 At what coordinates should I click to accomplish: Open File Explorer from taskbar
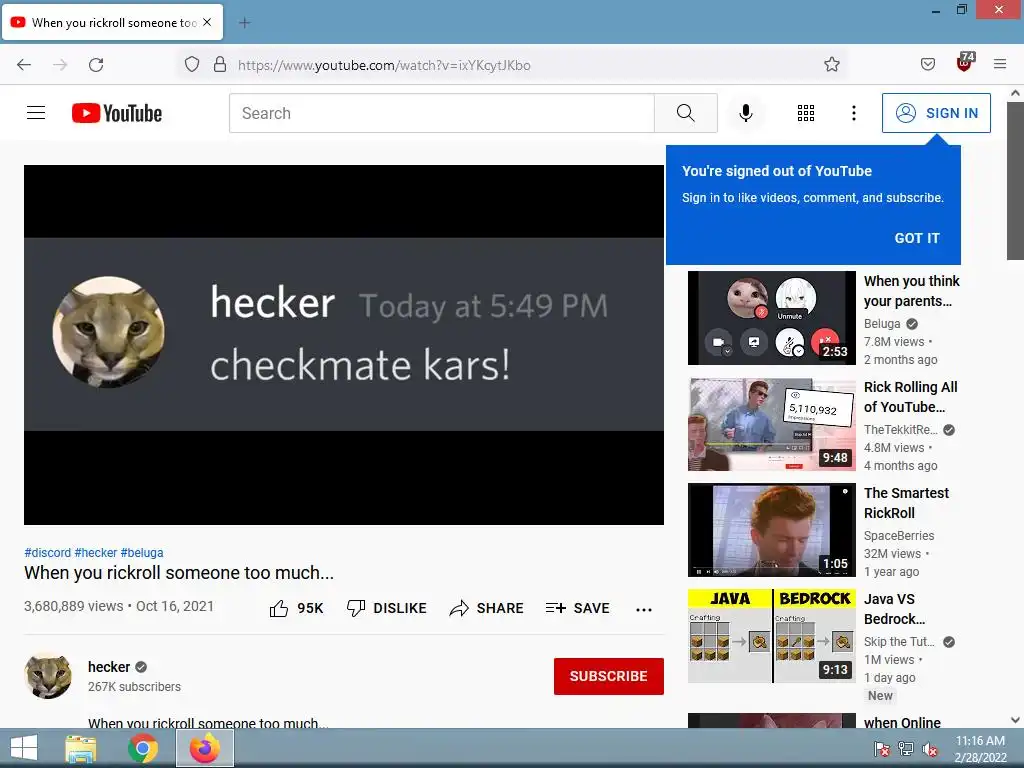pyautogui.click(x=81, y=748)
